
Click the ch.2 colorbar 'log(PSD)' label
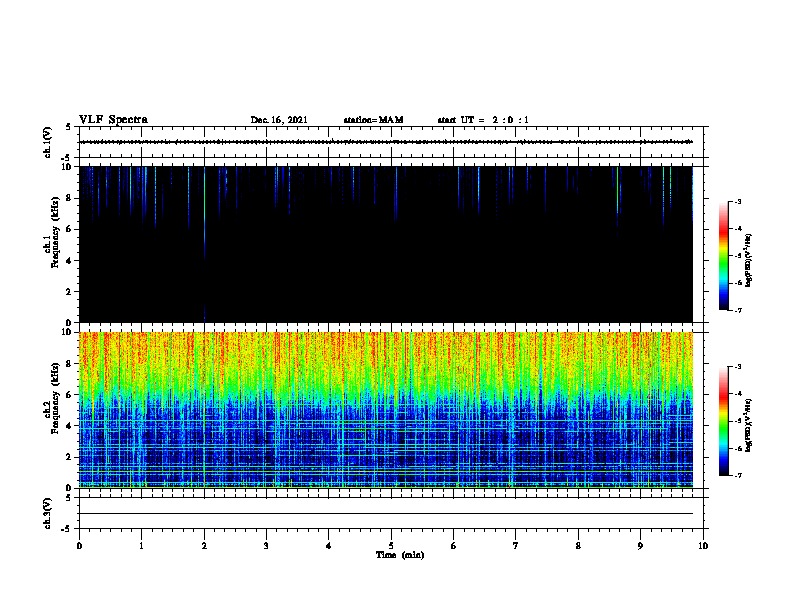point(749,425)
